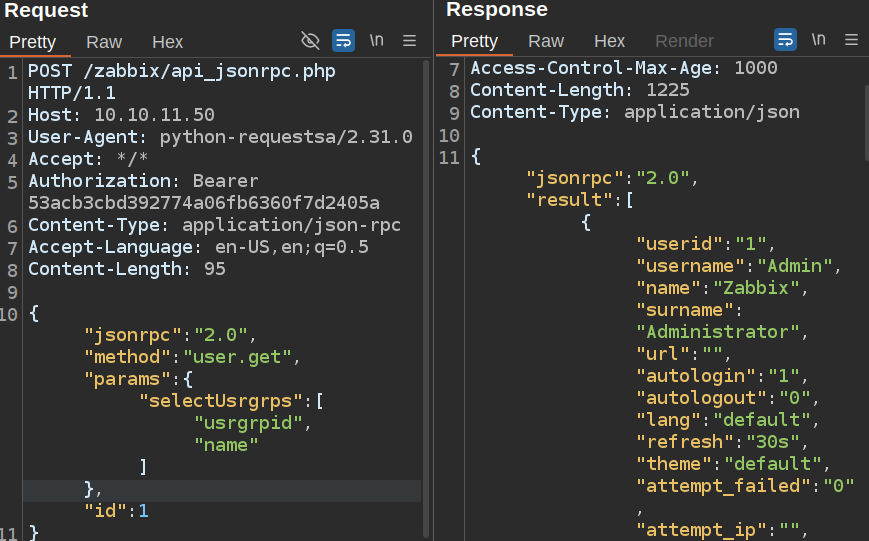The height and width of the screenshot is (541, 869).
Task: Switch the Response view to Raw
Action: [546, 42]
